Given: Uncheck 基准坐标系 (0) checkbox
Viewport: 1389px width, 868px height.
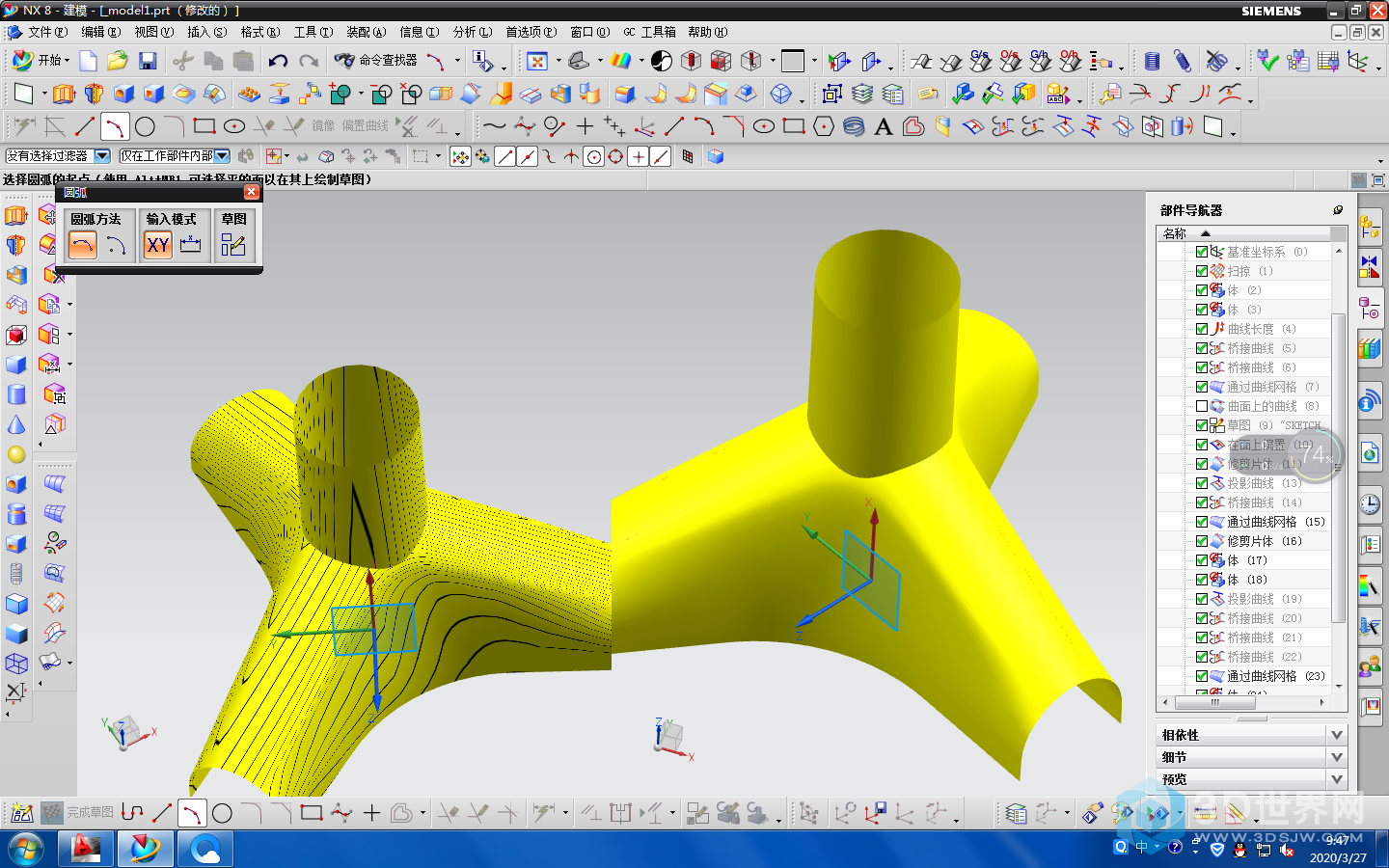Looking at the screenshot, I should 1202,252.
